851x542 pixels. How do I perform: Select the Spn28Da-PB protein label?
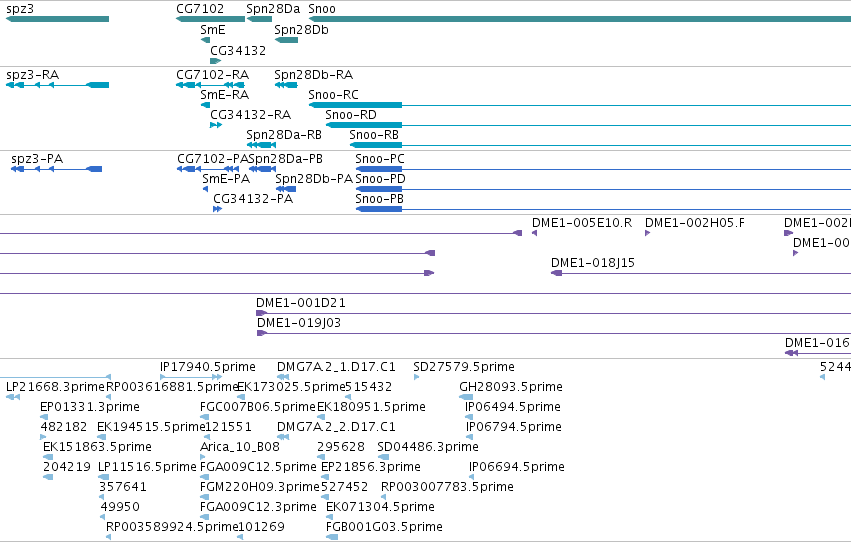(x=285, y=159)
